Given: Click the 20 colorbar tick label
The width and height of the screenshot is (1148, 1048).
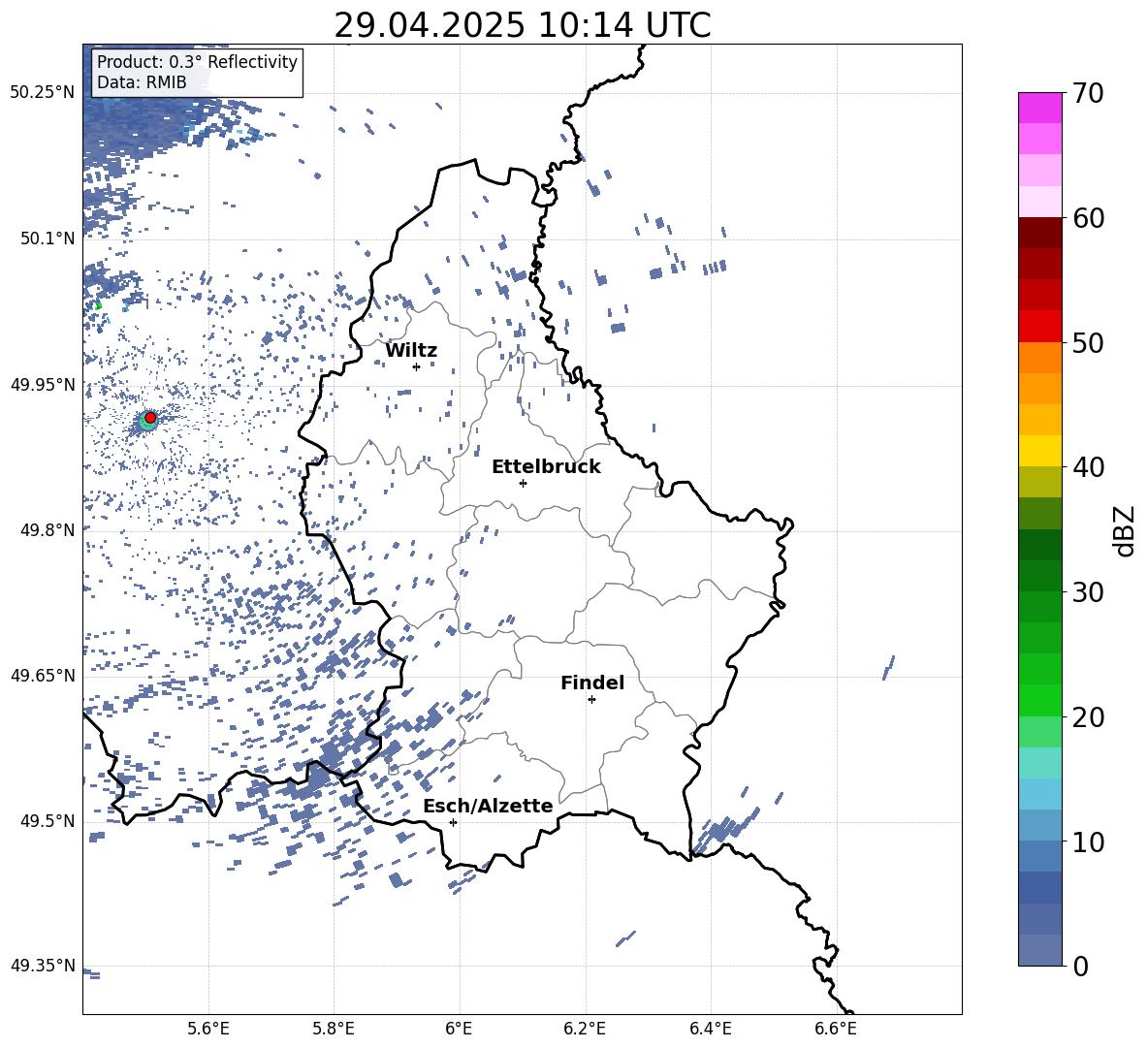Looking at the screenshot, I should tap(1088, 717).
